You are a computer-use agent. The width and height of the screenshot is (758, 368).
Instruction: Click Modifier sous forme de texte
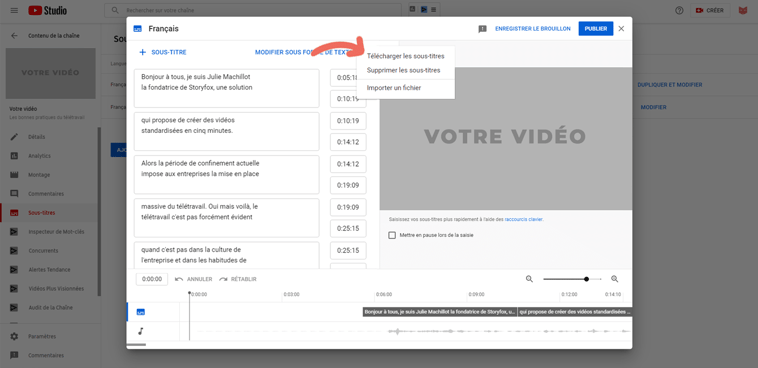(x=304, y=52)
